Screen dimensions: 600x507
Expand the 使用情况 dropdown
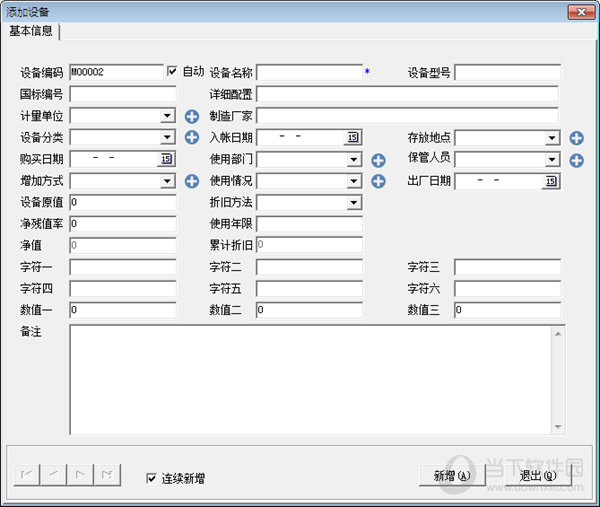[x=354, y=181]
